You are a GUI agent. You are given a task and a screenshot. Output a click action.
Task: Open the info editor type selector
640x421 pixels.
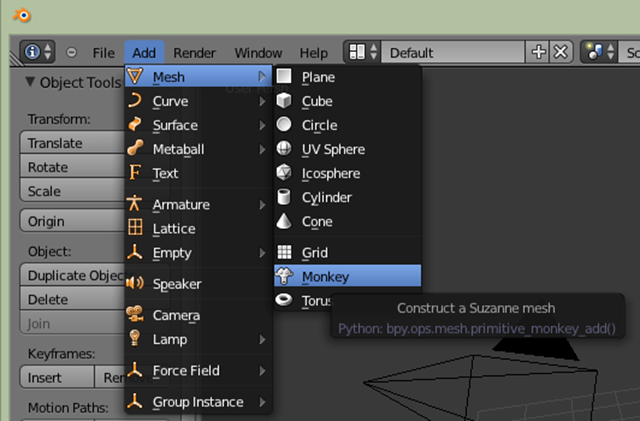point(37,52)
